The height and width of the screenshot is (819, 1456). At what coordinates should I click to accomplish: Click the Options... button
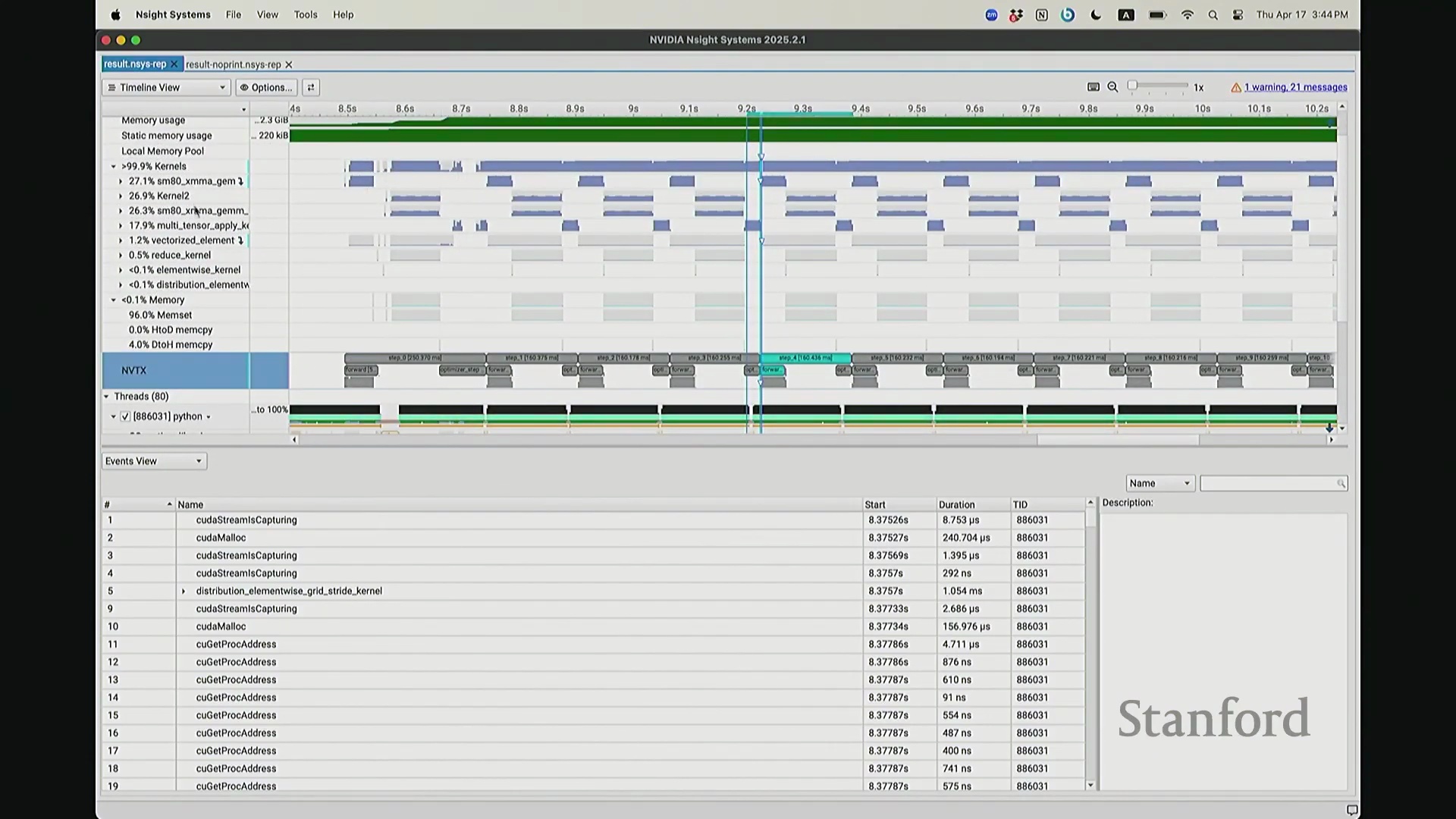click(266, 88)
